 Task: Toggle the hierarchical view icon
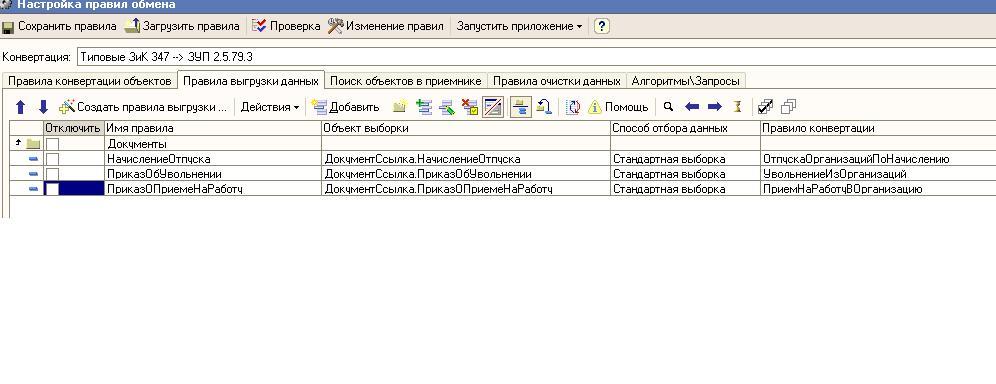point(521,107)
